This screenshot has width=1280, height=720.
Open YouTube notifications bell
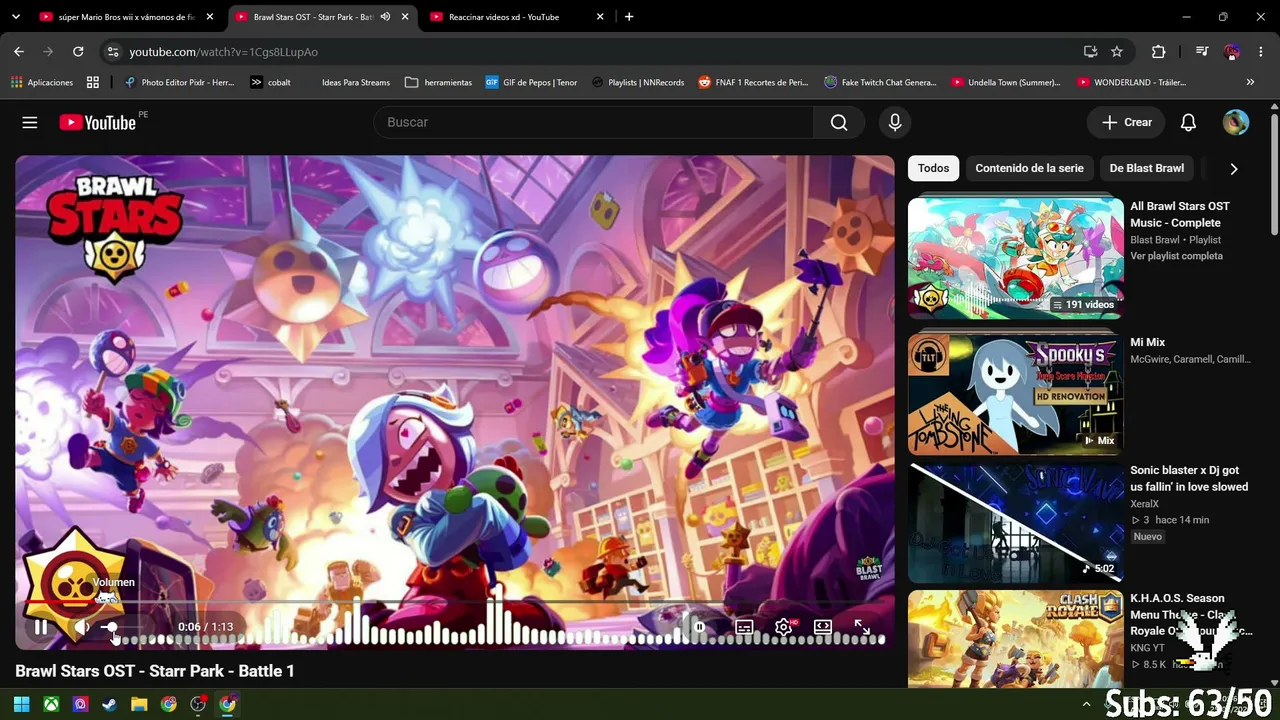tap(1188, 122)
